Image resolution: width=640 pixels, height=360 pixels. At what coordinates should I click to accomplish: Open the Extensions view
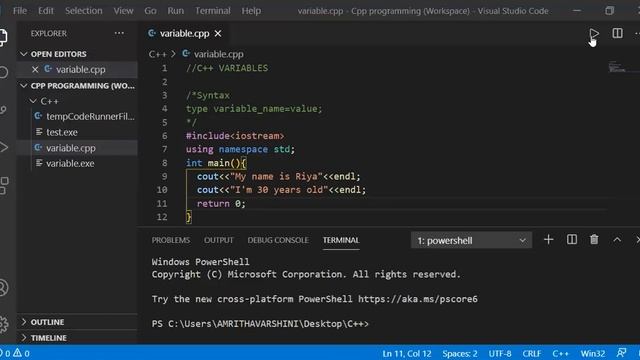[x=3, y=186]
